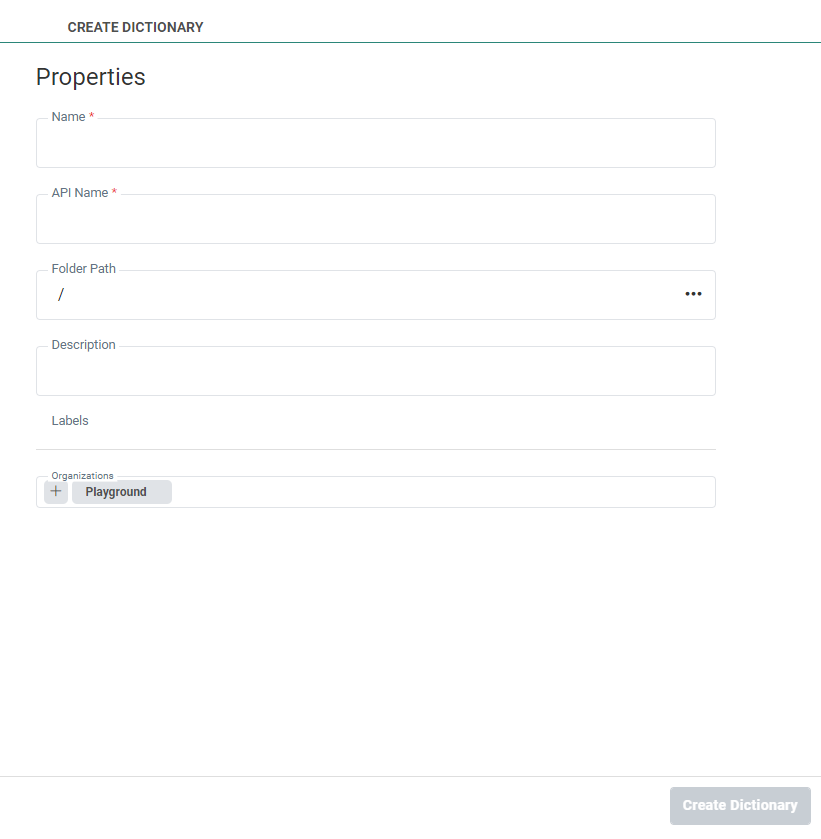Click the red asterisk beside Name
This screenshot has height=839, width=821.
point(92,117)
